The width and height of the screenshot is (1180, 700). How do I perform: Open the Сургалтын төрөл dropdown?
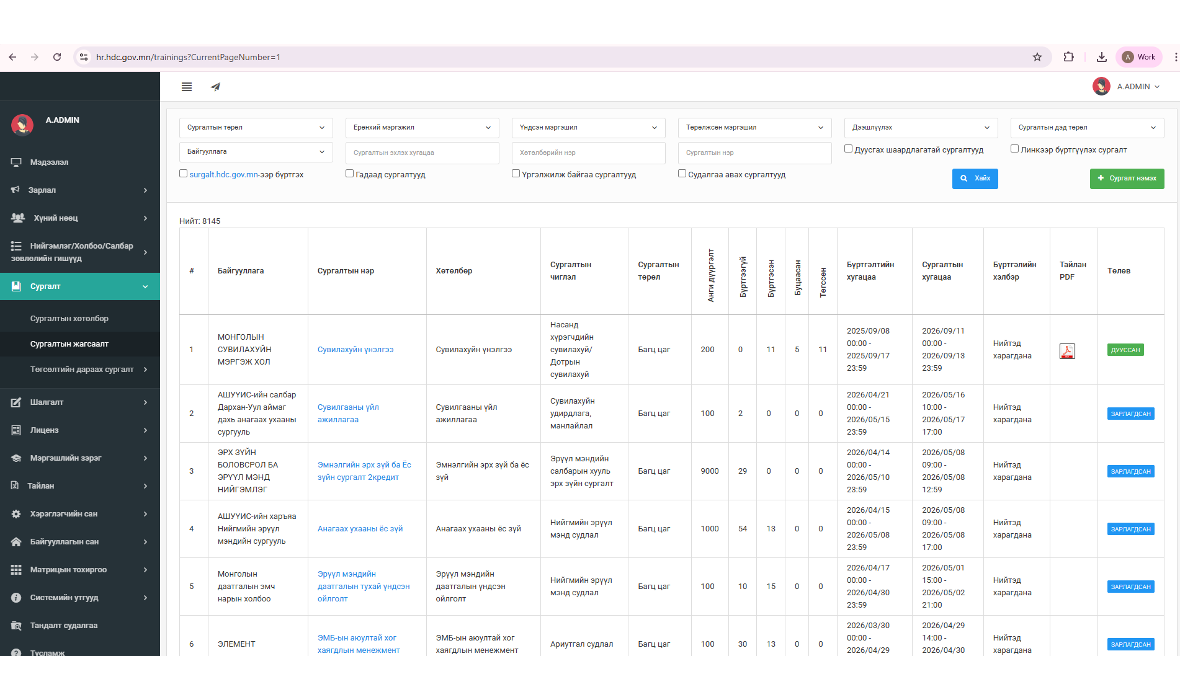(256, 128)
